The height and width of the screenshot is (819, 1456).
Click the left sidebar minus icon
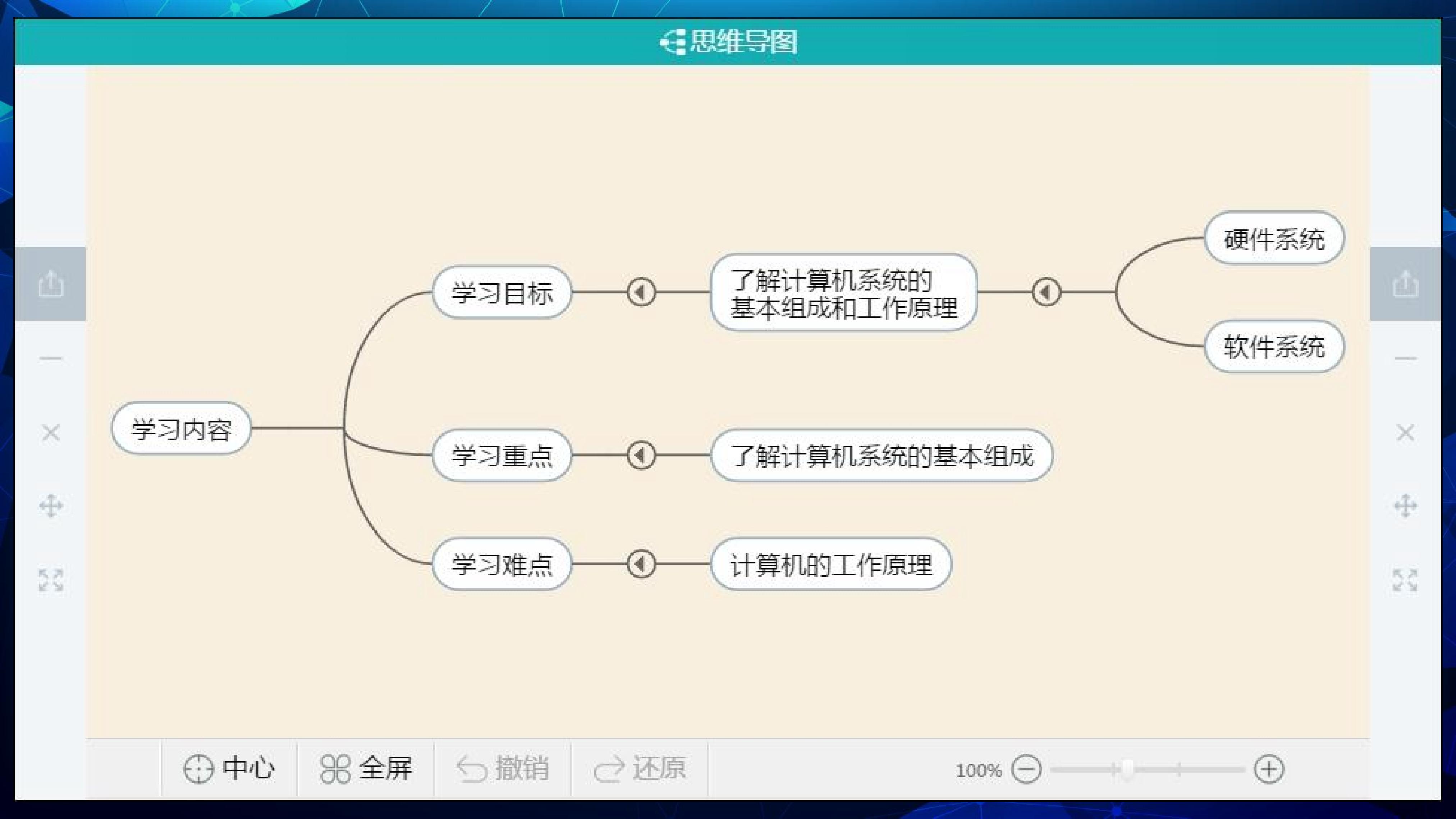point(51,358)
